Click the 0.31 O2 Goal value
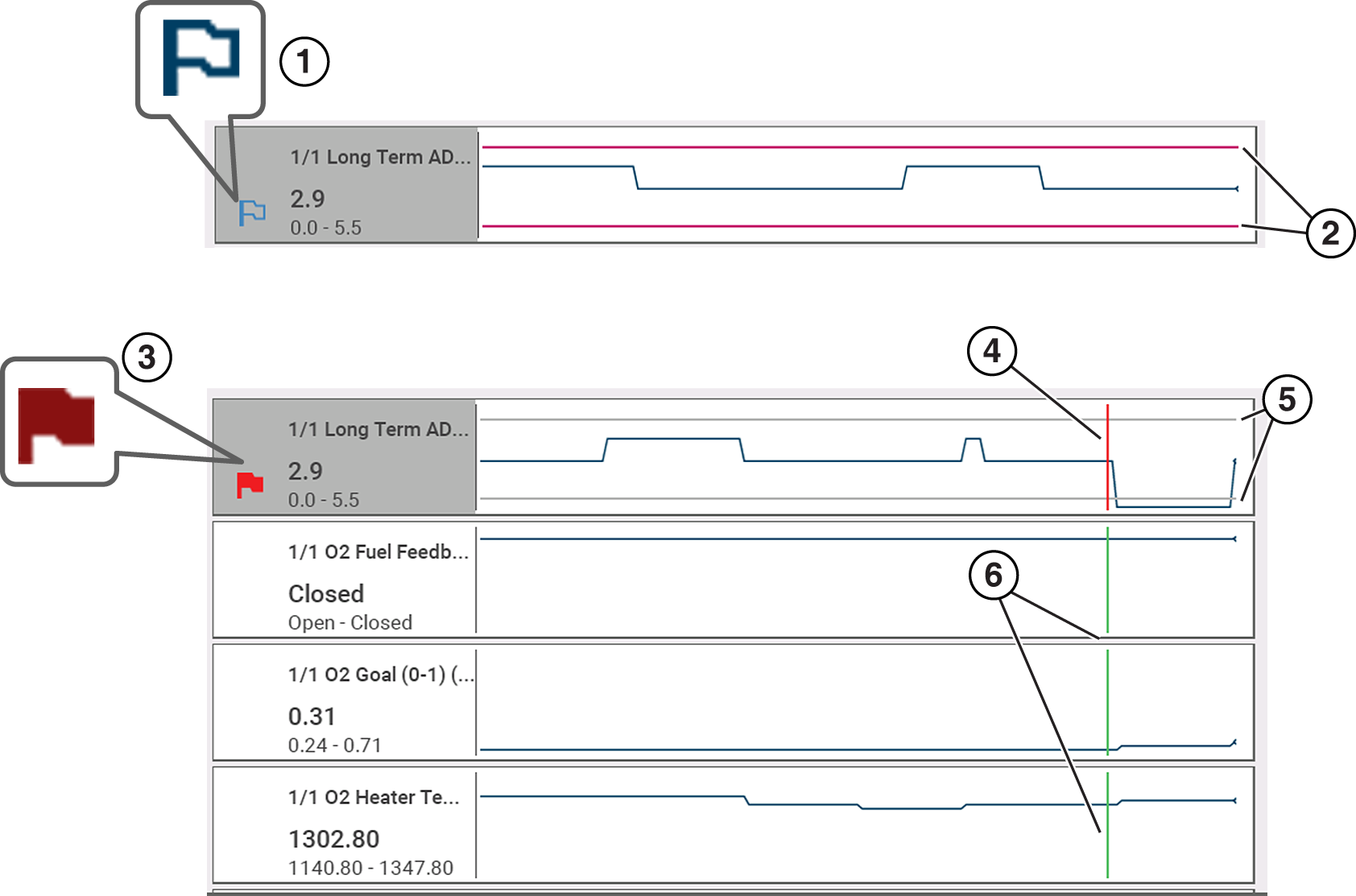The height and width of the screenshot is (896, 1356). [312, 716]
